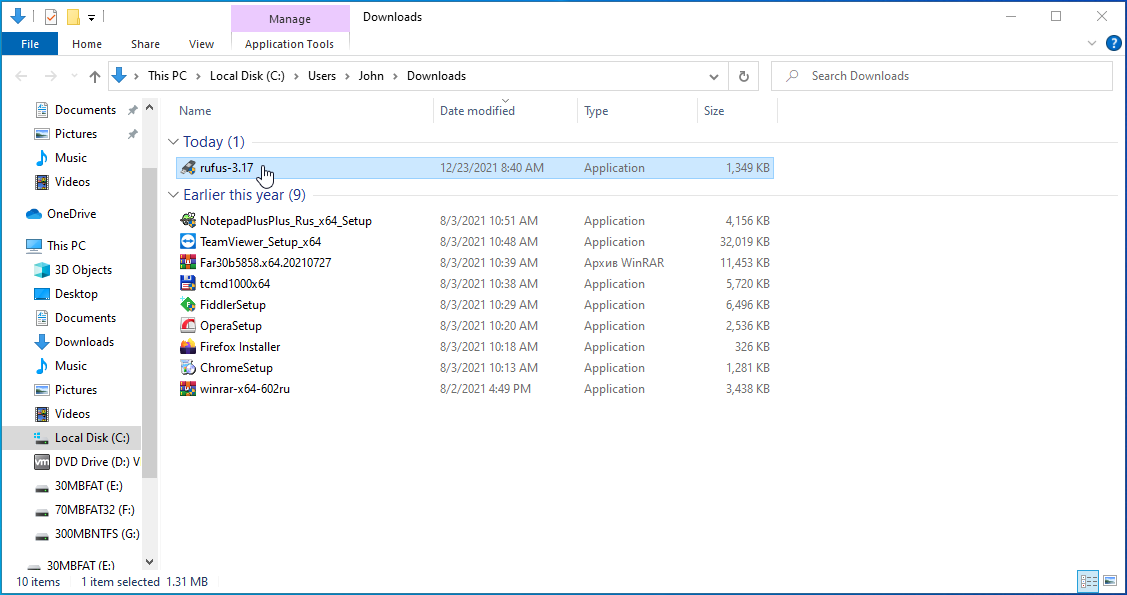This screenshot has height=595, width=1127.
Task: Click inside the Search Downloads box
Action: click(x=940, y=75)
